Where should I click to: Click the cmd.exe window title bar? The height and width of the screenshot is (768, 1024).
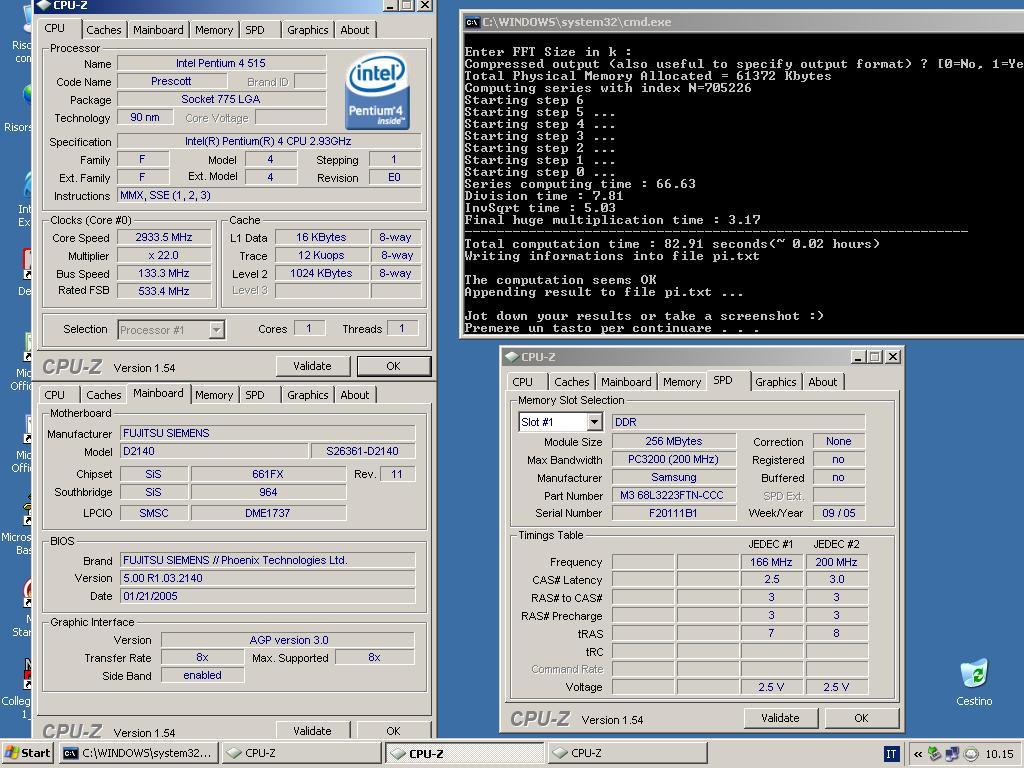(x=743, y=22)
